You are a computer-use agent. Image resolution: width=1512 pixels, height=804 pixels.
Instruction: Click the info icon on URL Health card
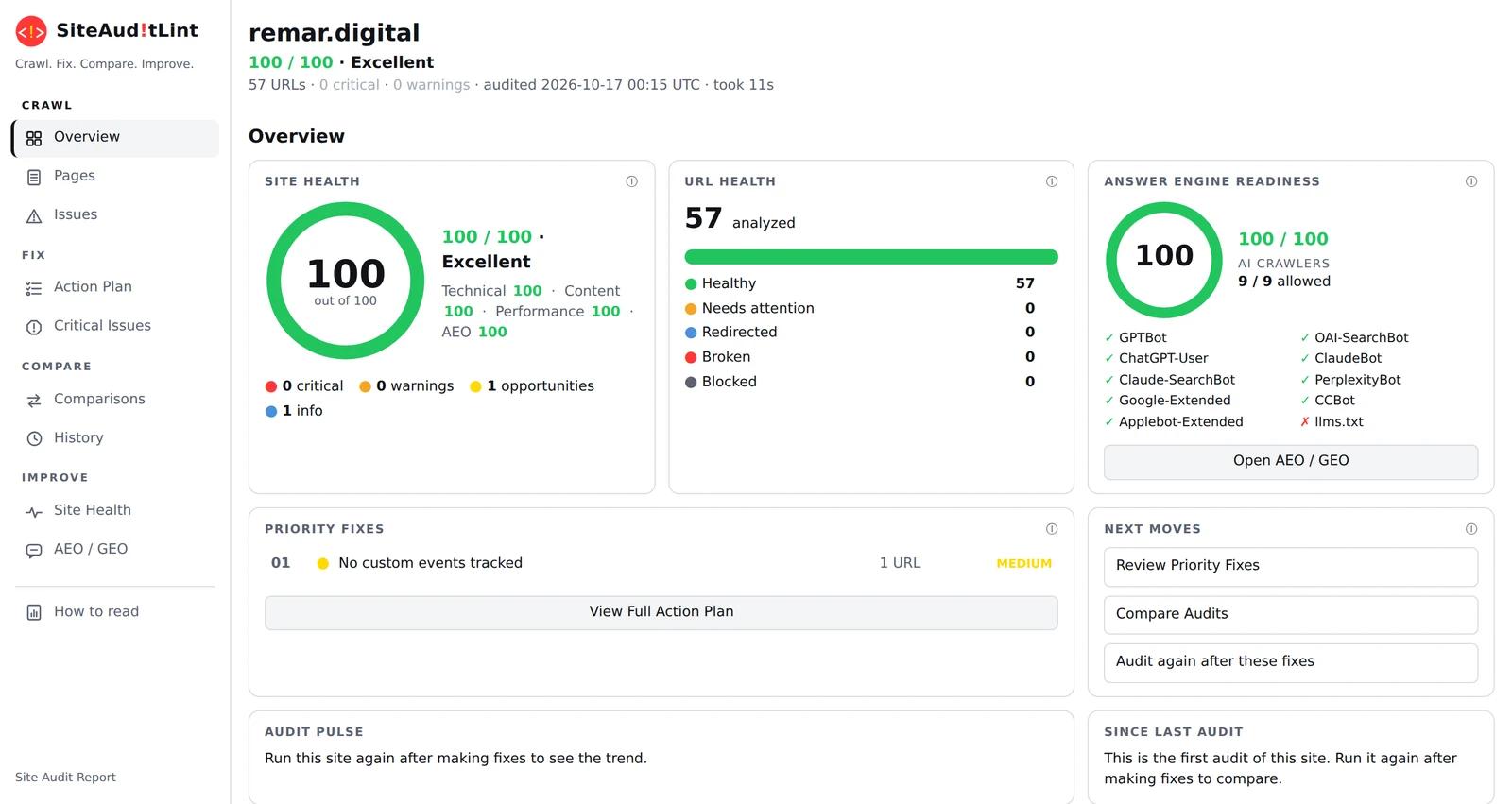(1051, 181)
